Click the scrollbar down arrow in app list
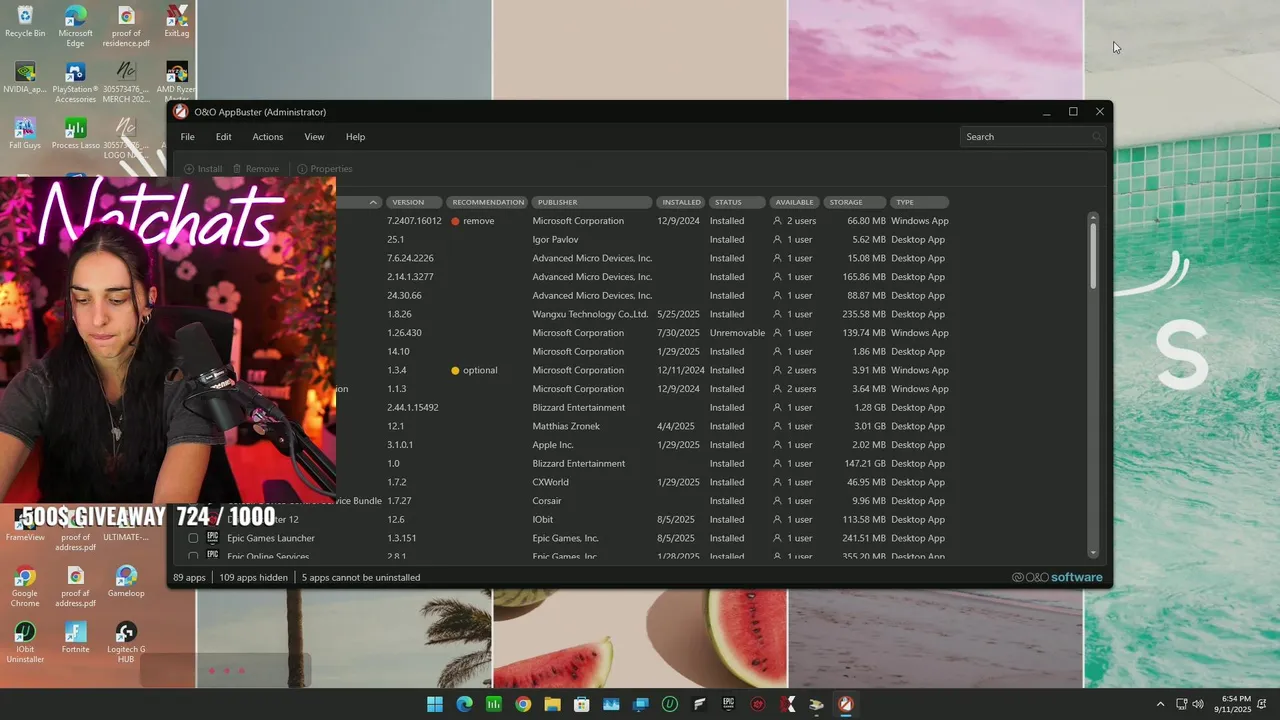1280x720 pixels. click(x=1093, y=553)
